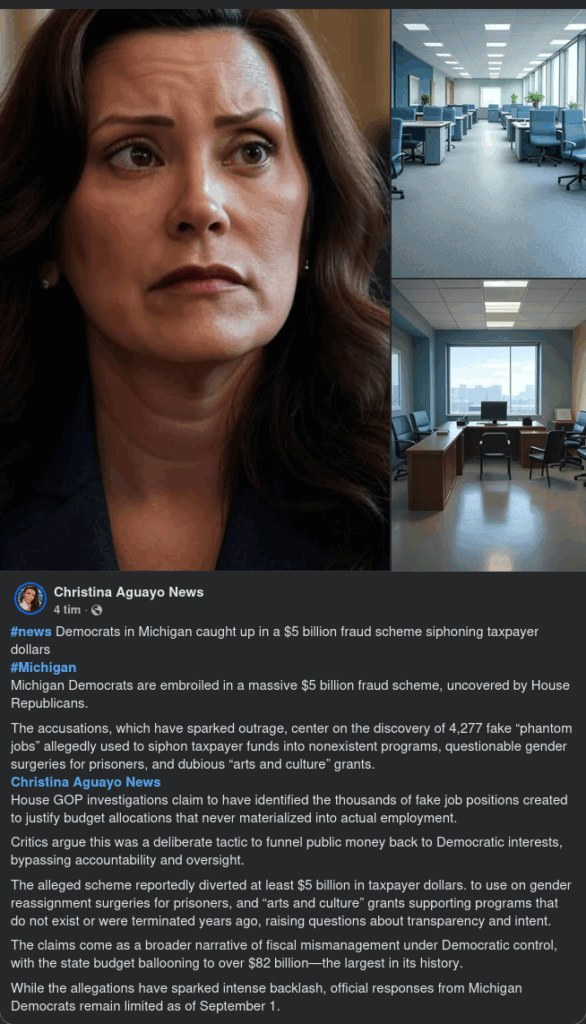The image size is (586, 1024).
Task: Click the 'Critics argue this was' paragraph
Action: [x=286, y=851]
